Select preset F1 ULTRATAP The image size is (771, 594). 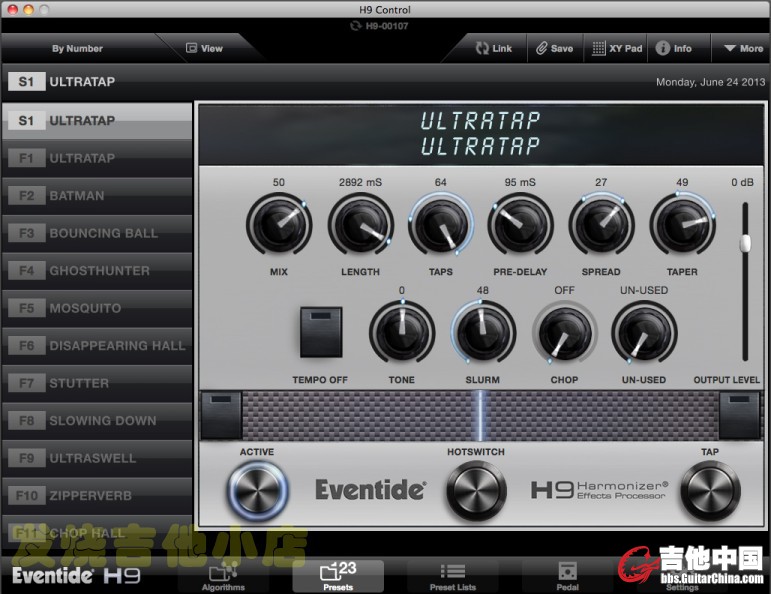97,158
